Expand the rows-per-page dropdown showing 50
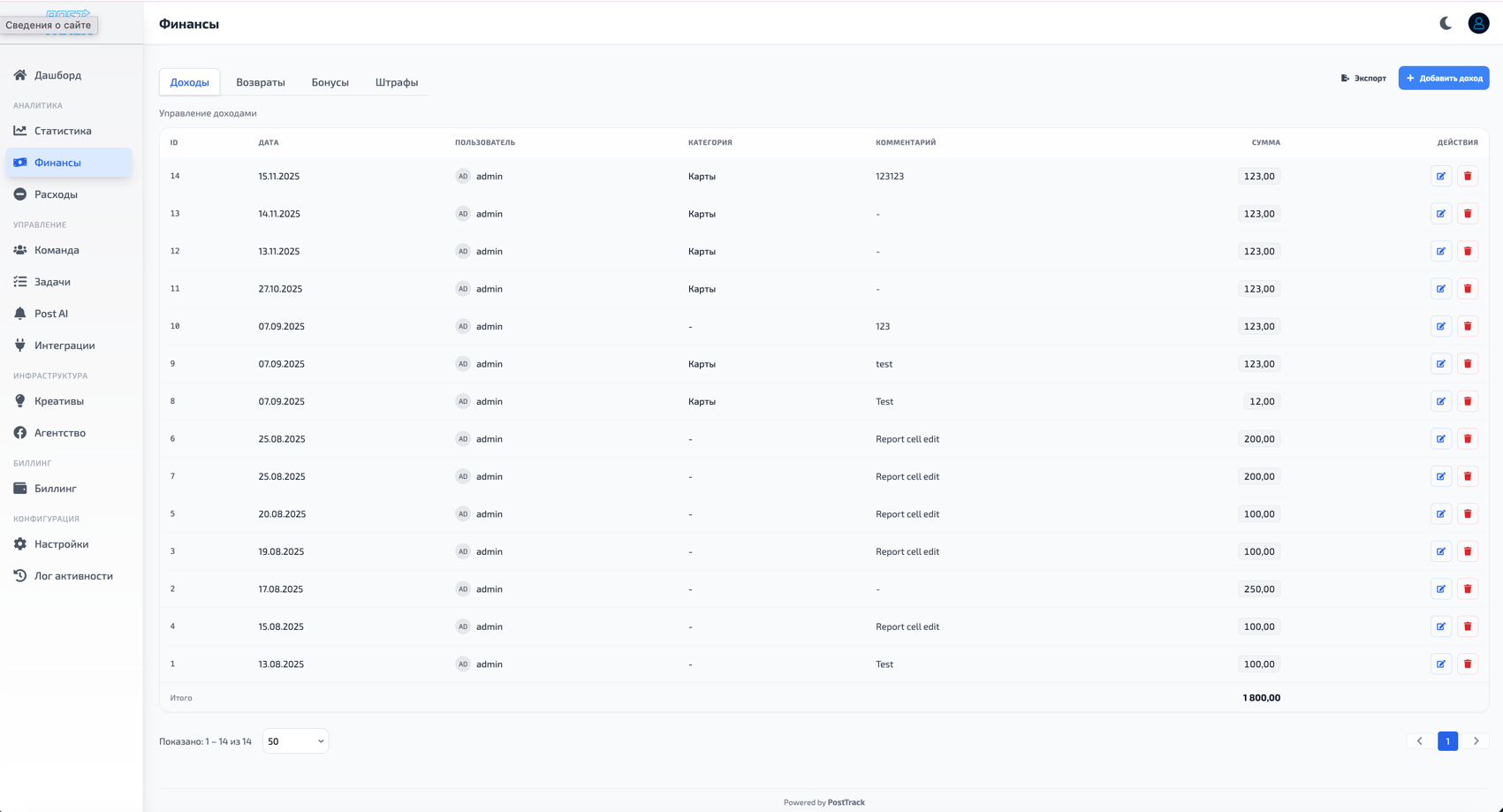Image resolution: width=1503 pixels, height=812 pixels. [295, 741]
